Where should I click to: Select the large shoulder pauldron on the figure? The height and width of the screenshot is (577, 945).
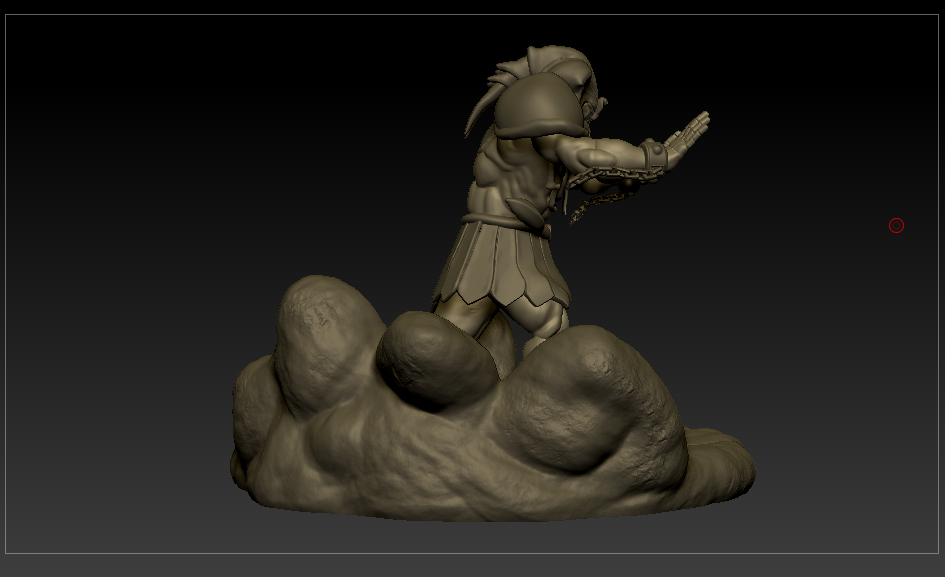539,107
